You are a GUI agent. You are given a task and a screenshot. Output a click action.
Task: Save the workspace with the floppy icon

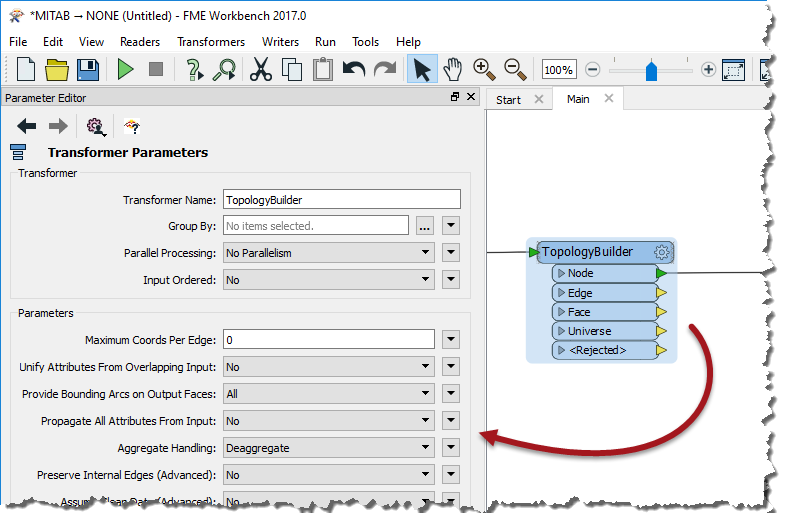(88, 69)
